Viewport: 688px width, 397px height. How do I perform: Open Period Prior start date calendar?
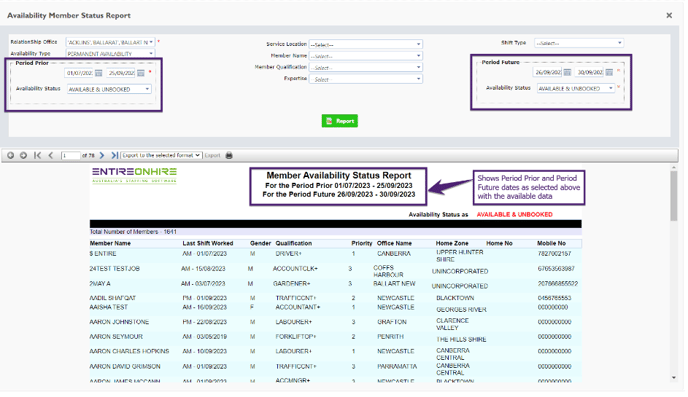tap(98, 73)
